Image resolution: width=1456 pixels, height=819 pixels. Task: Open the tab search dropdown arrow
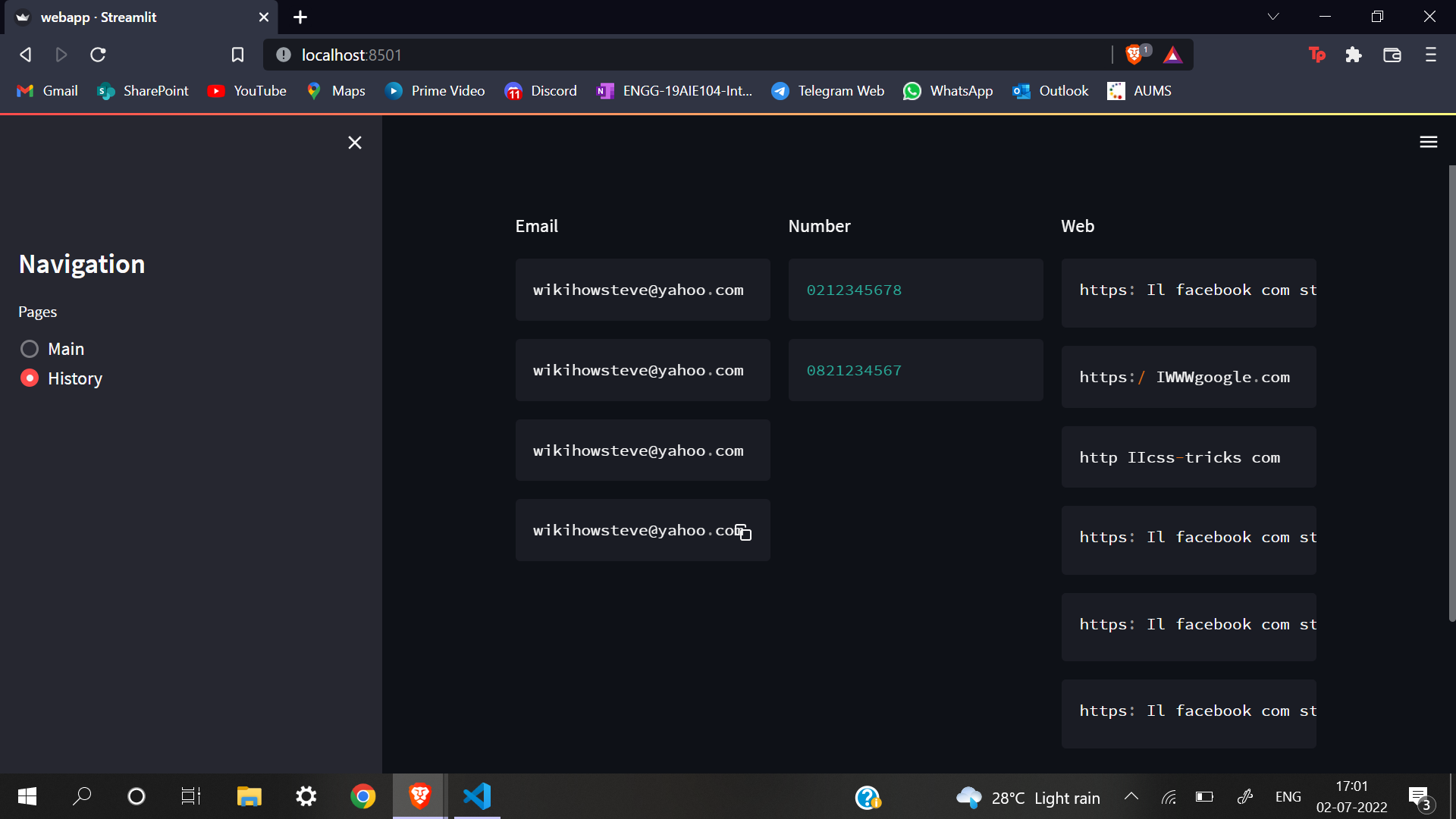1273,16
